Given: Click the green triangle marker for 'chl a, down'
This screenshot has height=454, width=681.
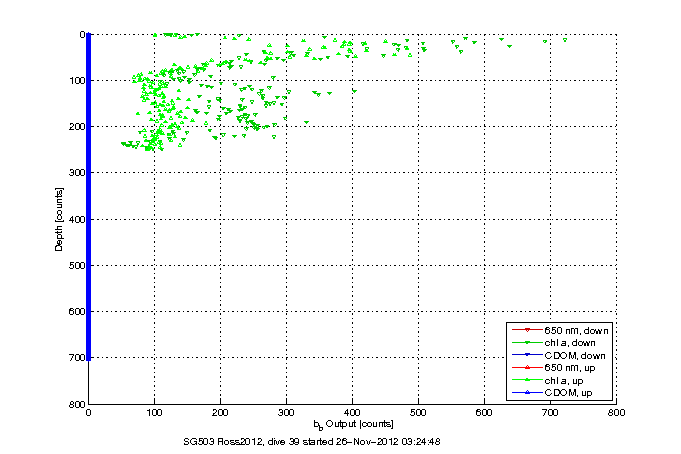Looking at the screenshot, I should click(527, 343).
